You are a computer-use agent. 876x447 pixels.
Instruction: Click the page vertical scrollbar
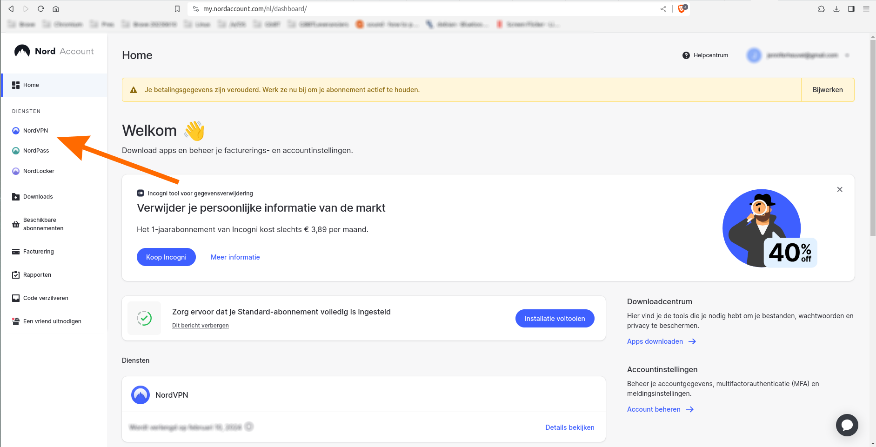(x=872, y=137)
